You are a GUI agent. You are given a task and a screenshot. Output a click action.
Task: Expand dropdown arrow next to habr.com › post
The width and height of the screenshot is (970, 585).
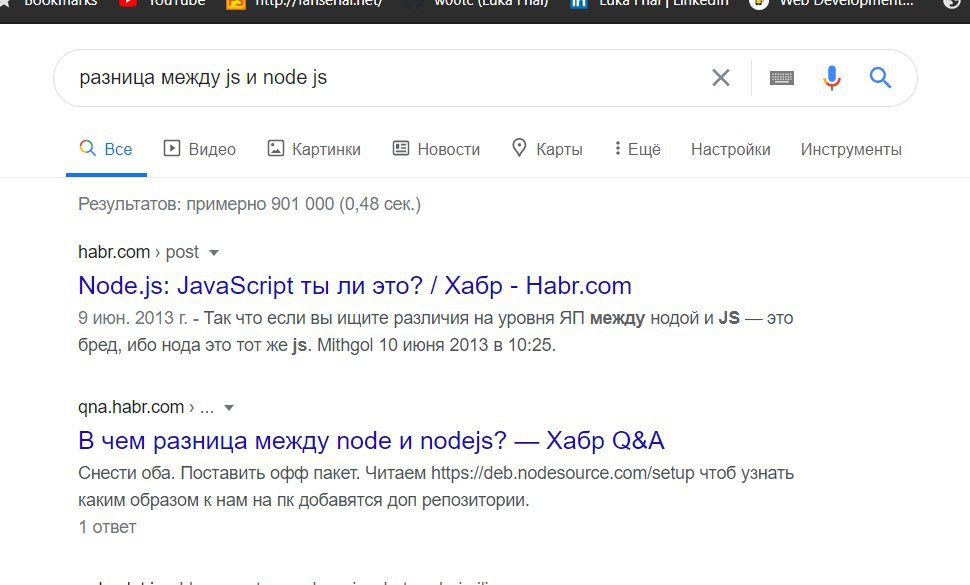214,253
